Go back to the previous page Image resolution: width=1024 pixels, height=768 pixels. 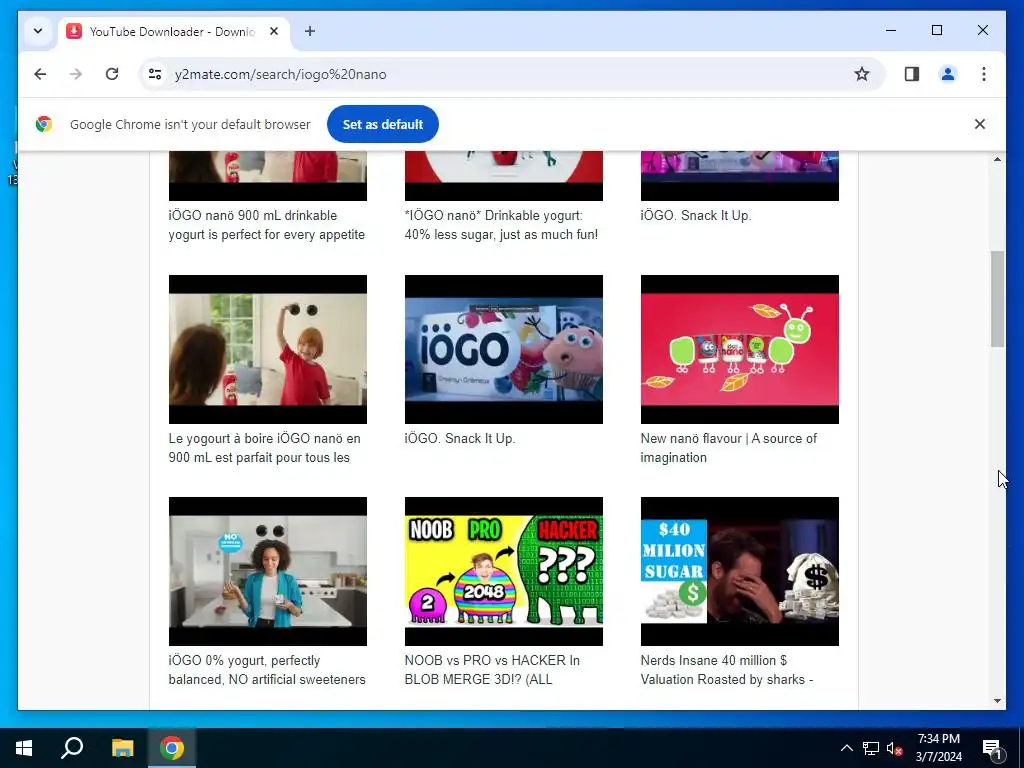40,74
